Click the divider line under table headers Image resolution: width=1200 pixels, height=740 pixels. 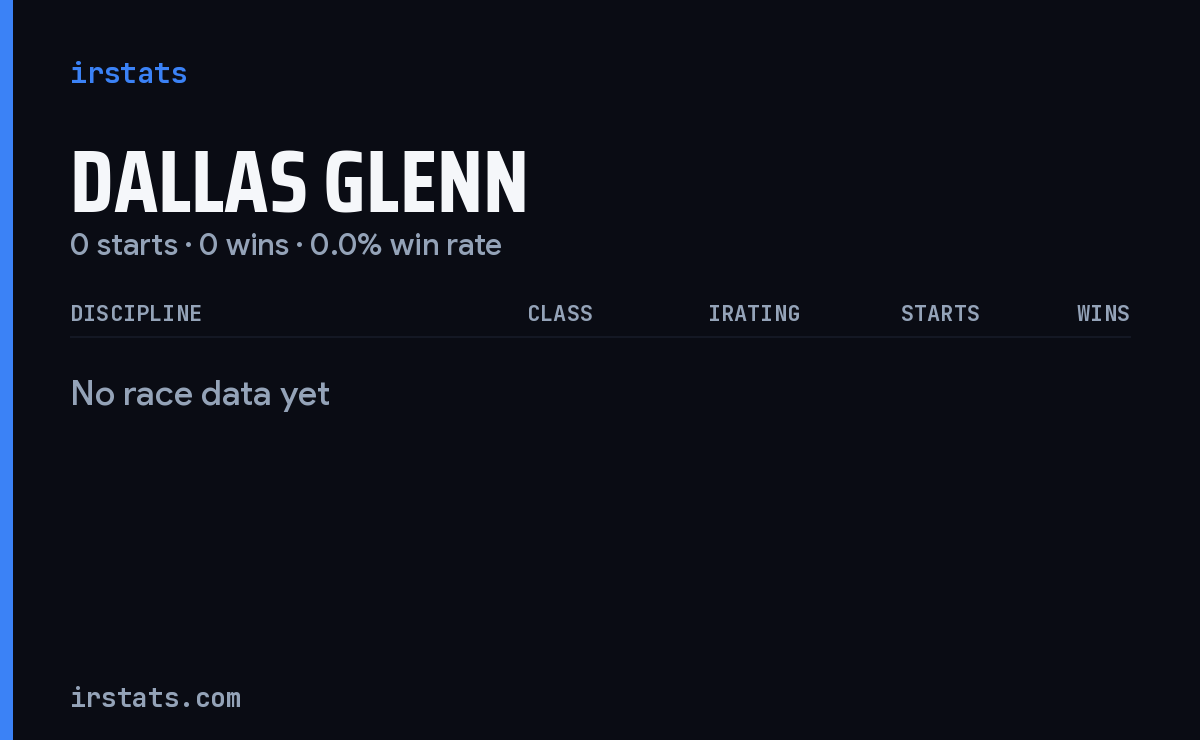pyautogui.click(x=600, y=337)
